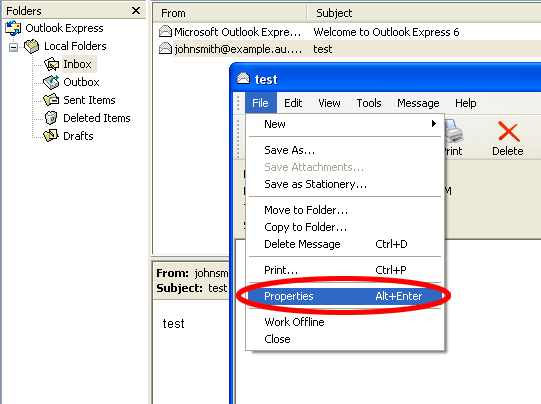541x404 pixels.
Task: Choose Save as Stationery... entry
Action: [345, 184]
